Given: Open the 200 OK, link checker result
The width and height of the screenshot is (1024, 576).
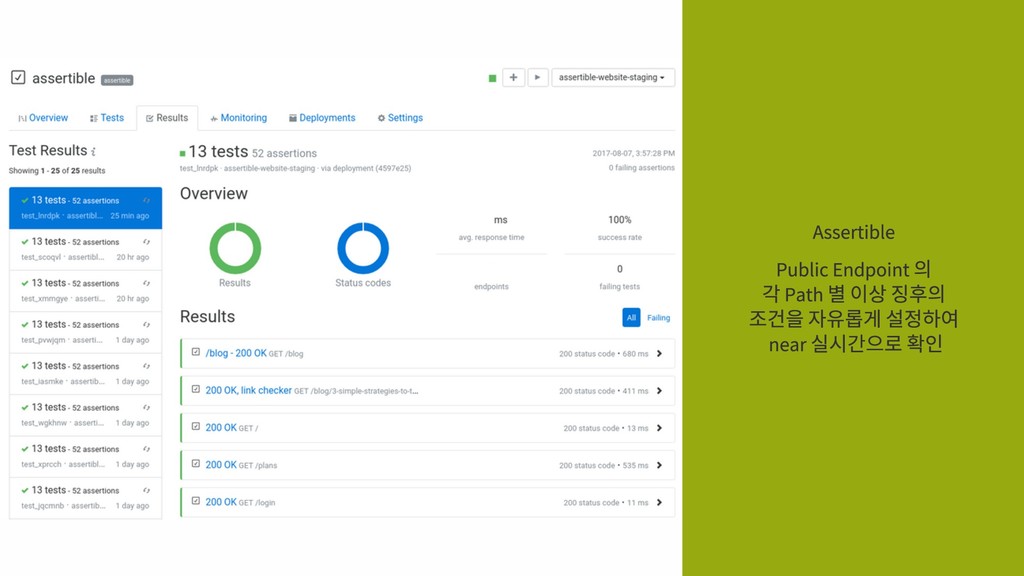Looking at the screenshot, I should (248, 391).
